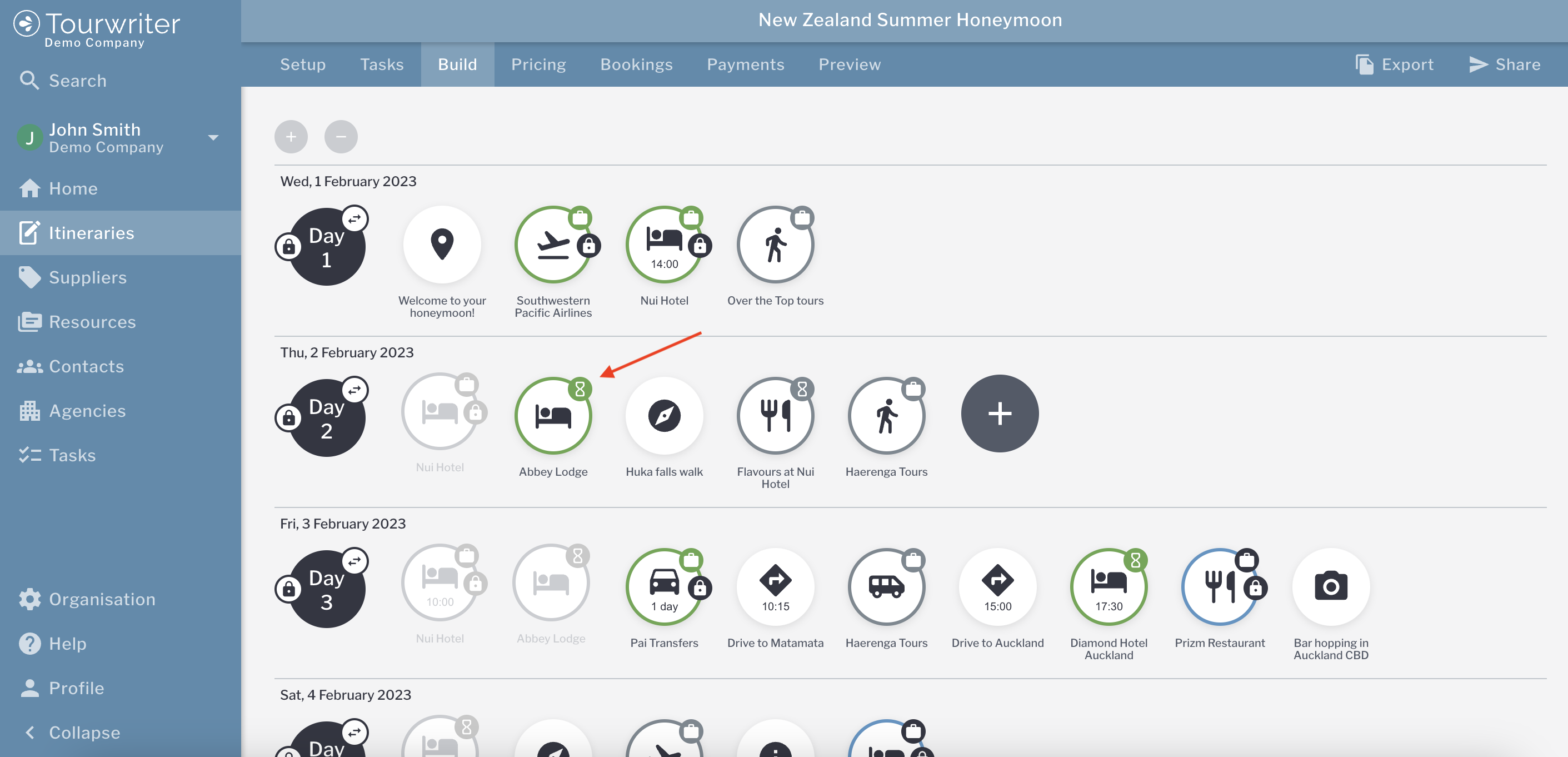The image size is (1568, 757).
Task: Click the Export button
Action: pyautogui.click(x=1394, y=64)
